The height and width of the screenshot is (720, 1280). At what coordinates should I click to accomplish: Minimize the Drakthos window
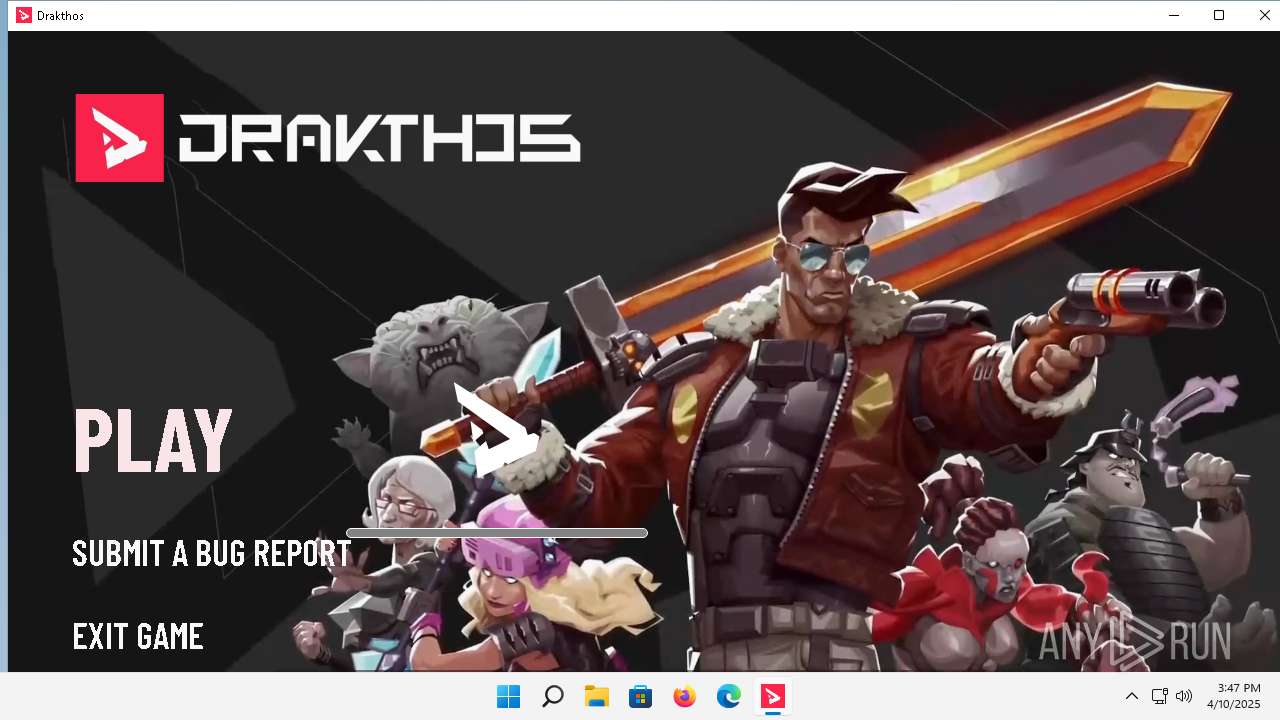click(x=1174, y=15)
